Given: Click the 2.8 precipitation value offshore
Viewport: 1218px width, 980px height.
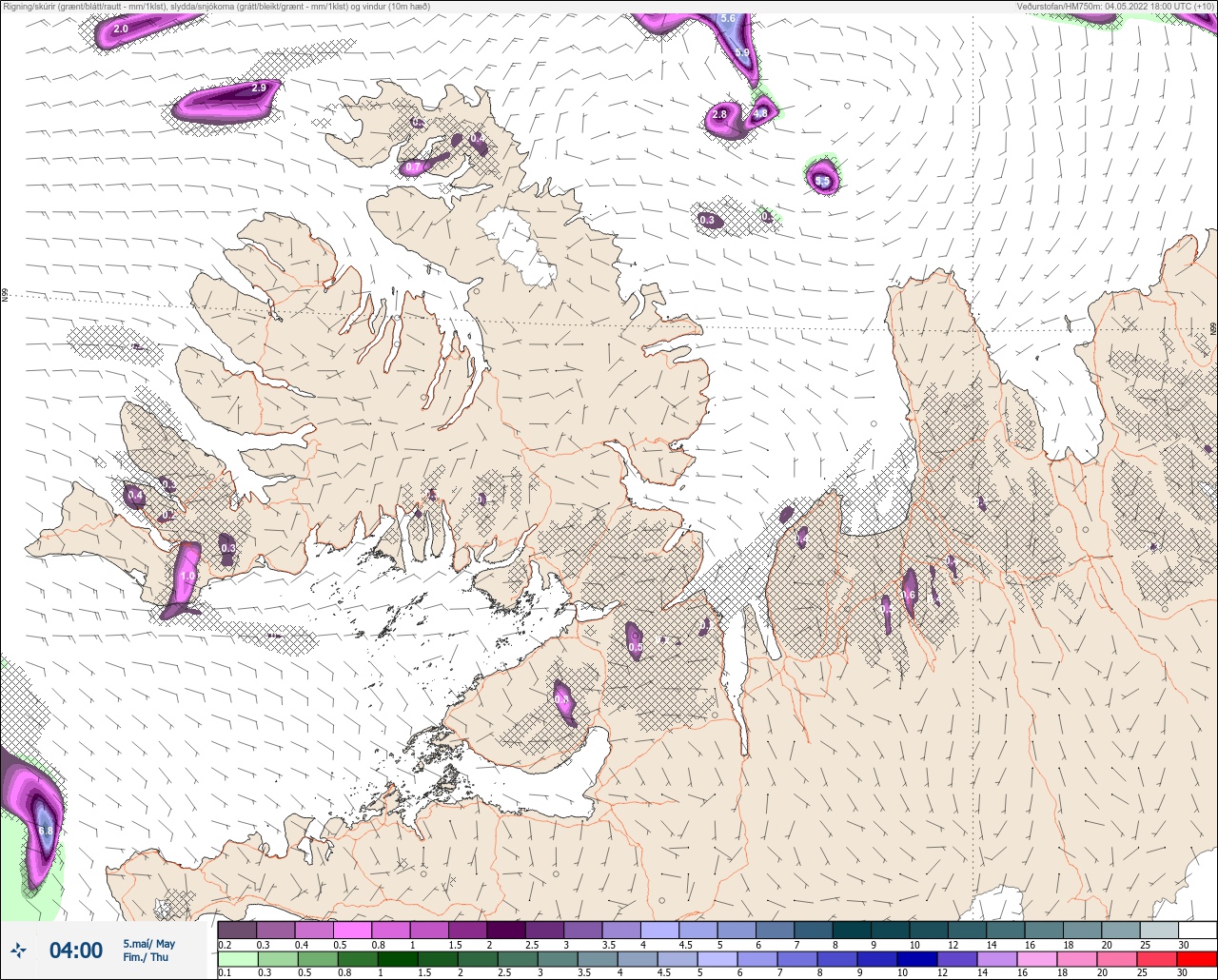Looking at the screenshot, I should coord(719,114).
